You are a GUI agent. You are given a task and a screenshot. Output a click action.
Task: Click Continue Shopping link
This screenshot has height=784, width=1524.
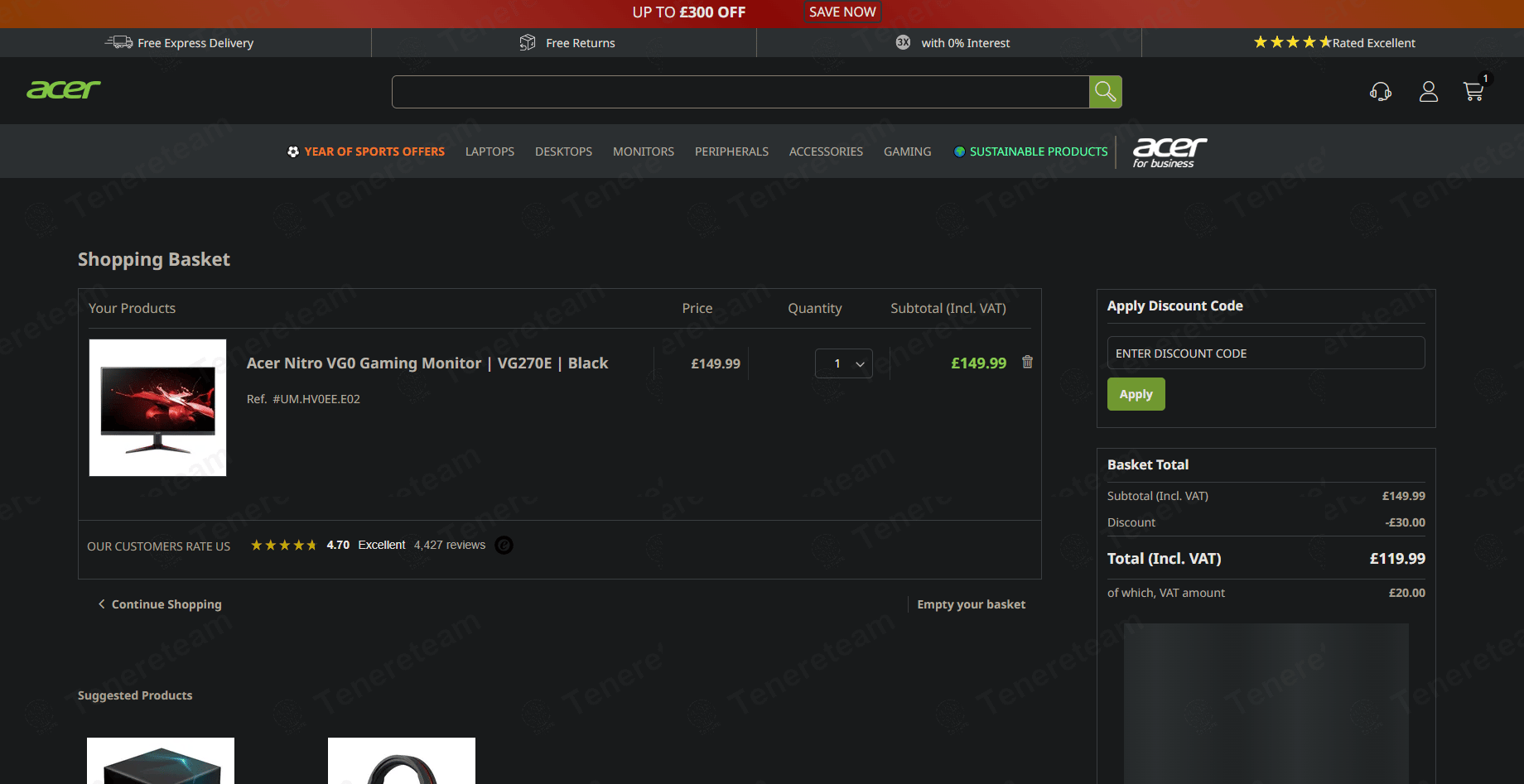160,604
